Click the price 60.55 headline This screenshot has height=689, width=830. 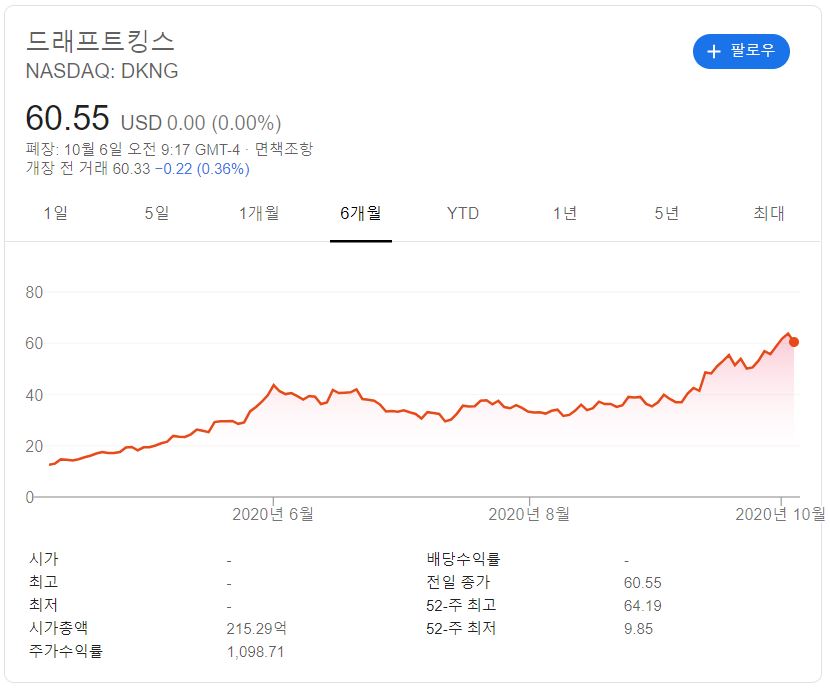coord(67,117)
